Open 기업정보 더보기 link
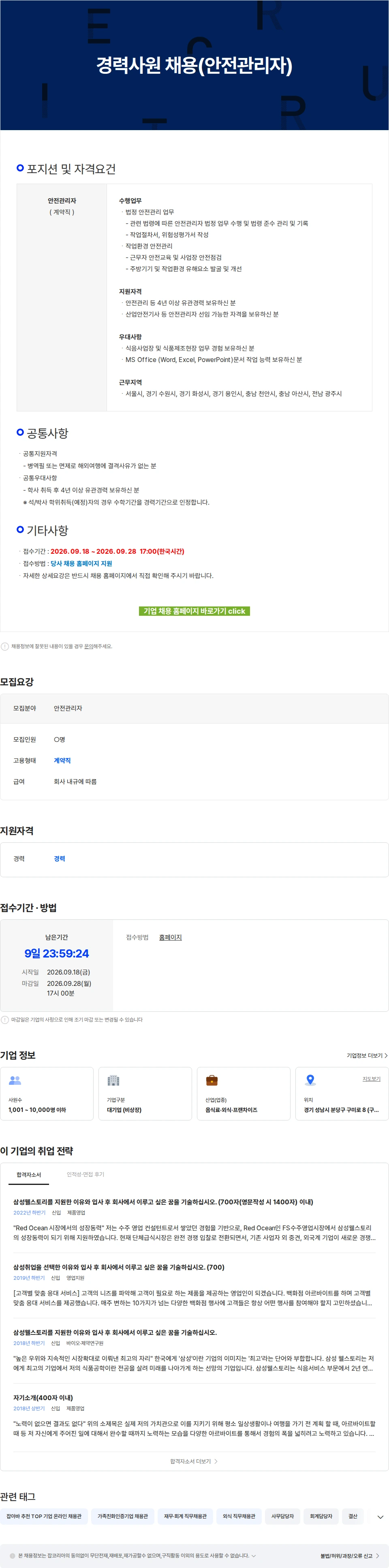This screenshot has width=389, height=1568. pyautogui.click(x=367, y=1056)
